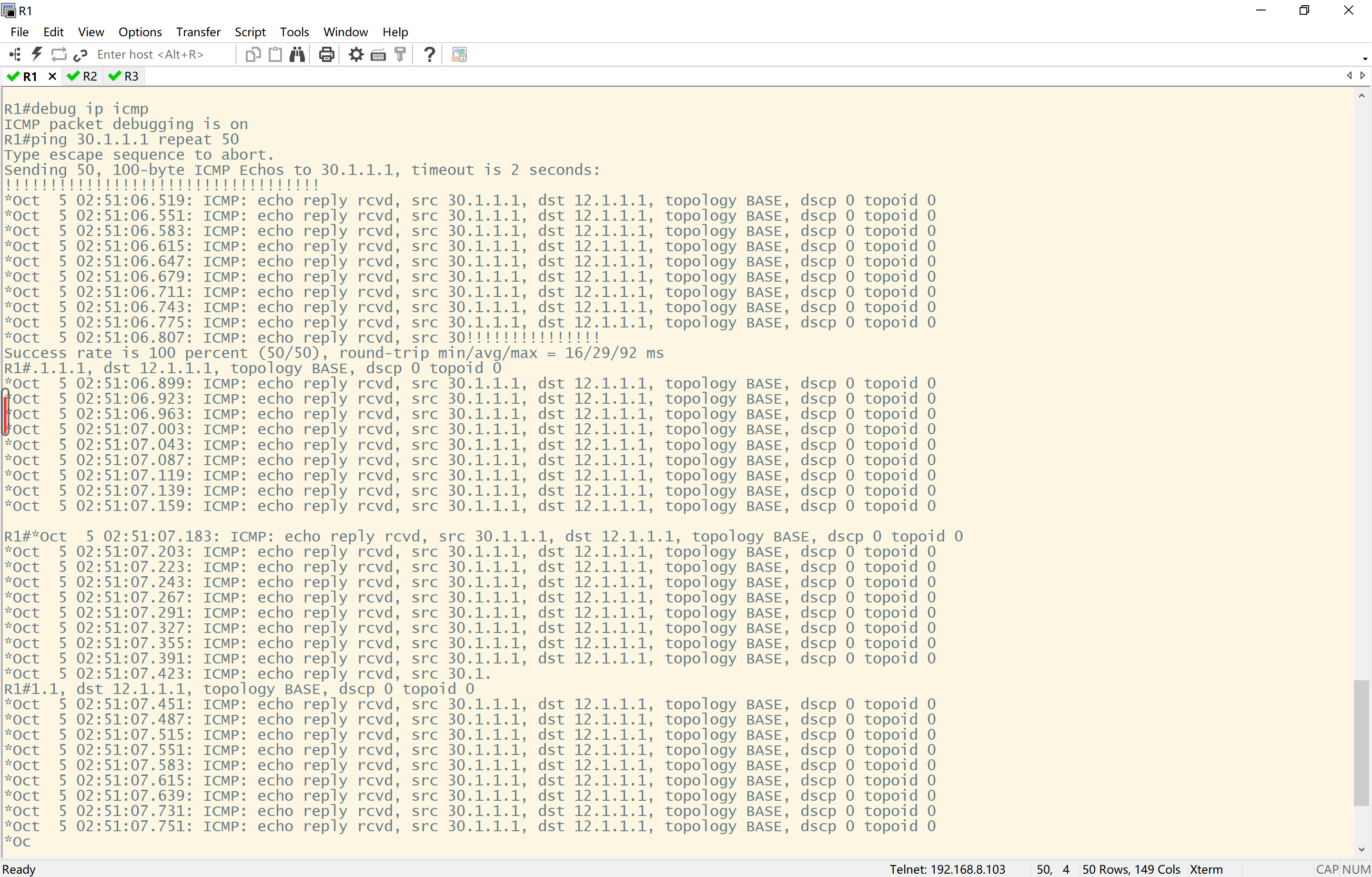Viewport: 1372px width, 877px height.
Task: Click the Help question mark icon
Action: point(430,54)
